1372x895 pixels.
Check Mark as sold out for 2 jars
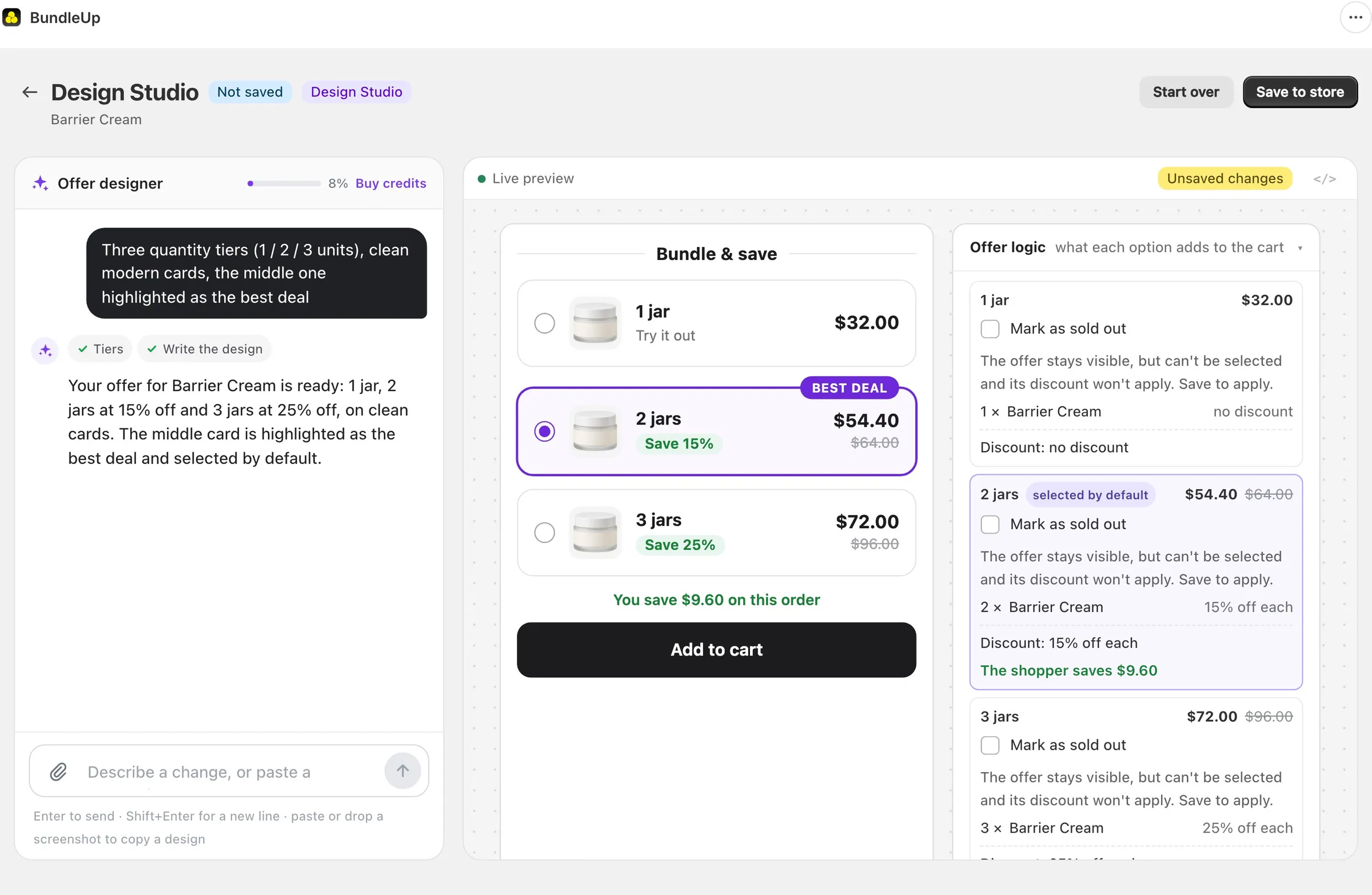tap(990, 525)
